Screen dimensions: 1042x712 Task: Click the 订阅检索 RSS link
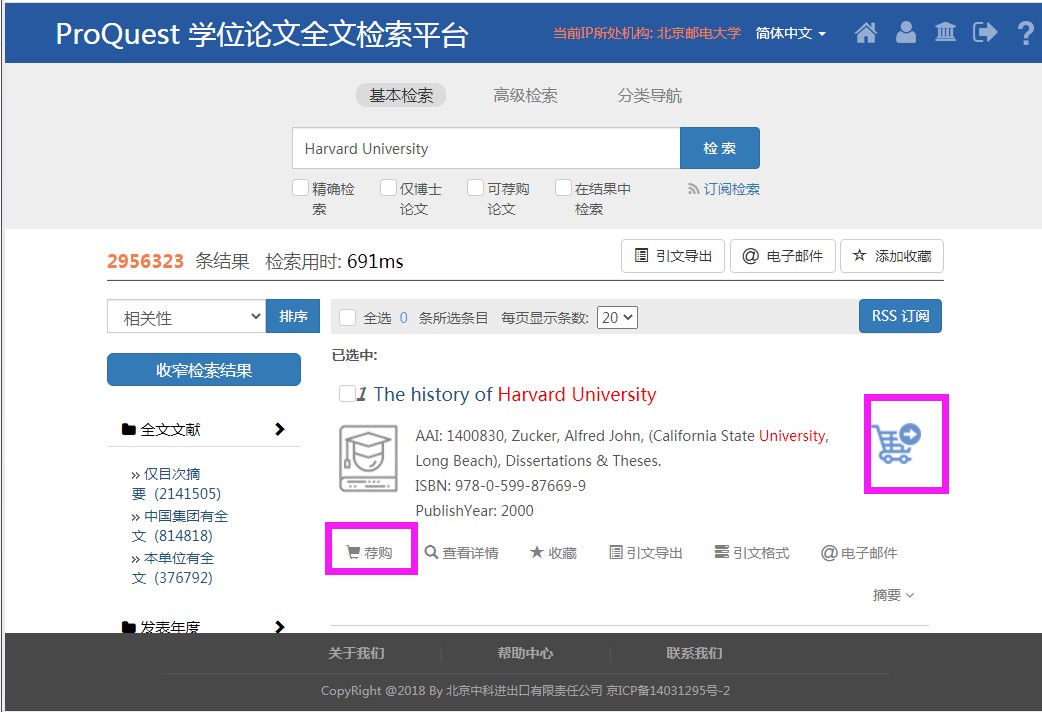click(724, 189)
